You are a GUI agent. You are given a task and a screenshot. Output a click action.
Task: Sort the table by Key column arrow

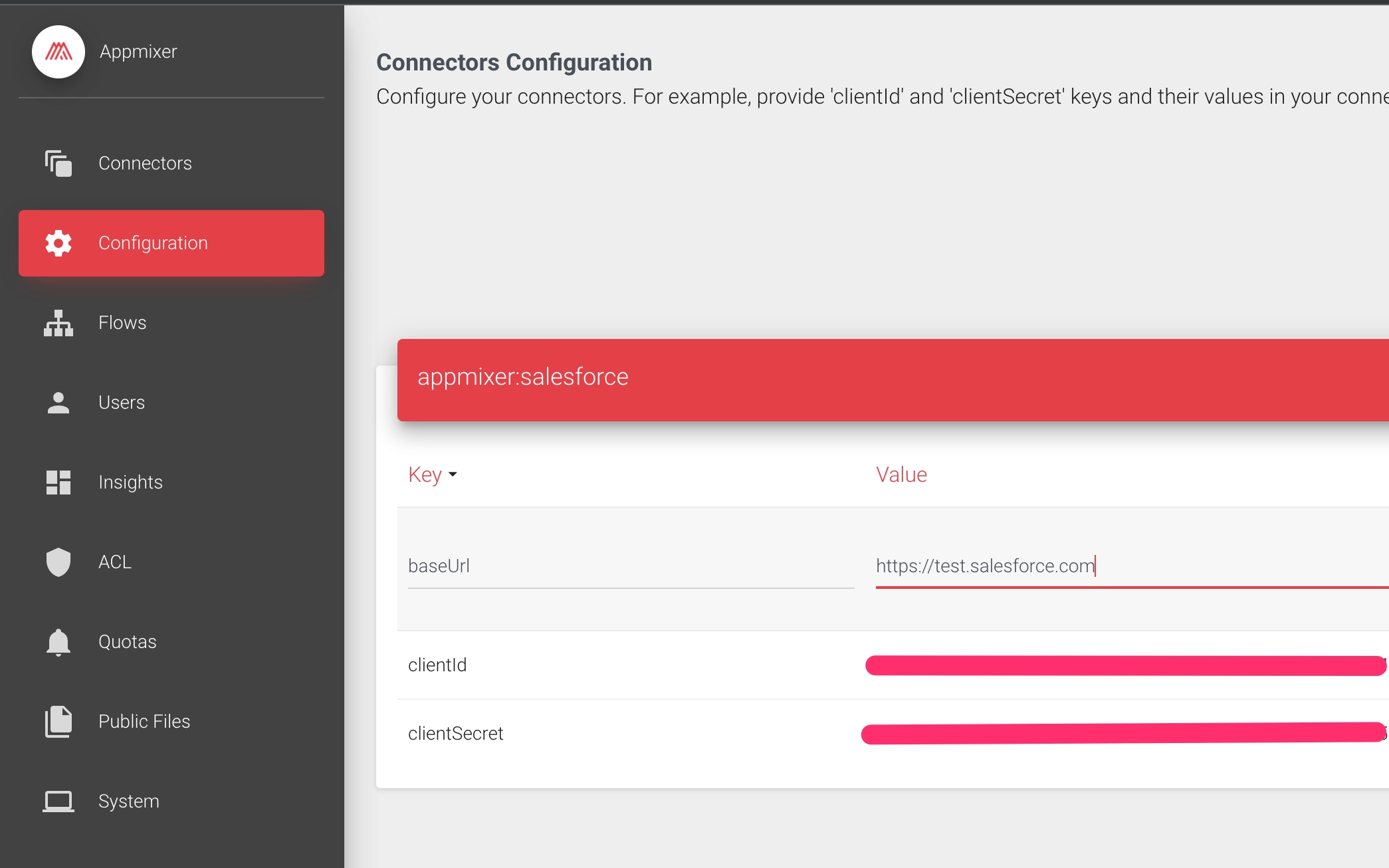(x=453, y=475)
